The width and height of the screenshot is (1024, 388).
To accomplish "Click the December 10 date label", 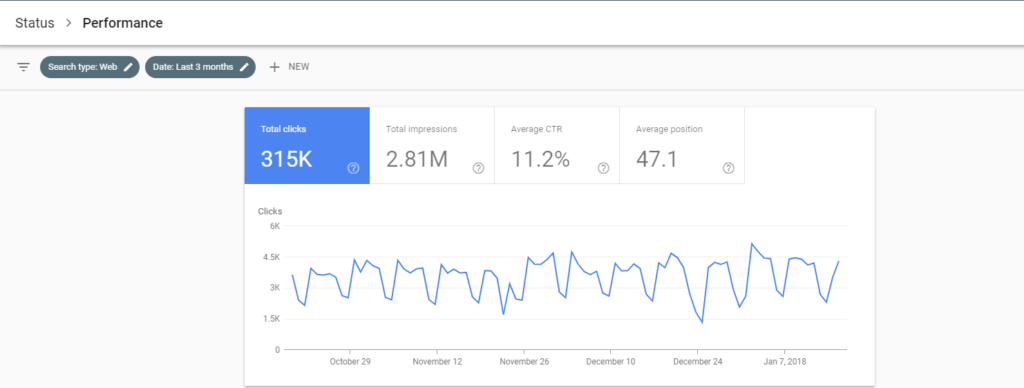I will click(611, 361).
